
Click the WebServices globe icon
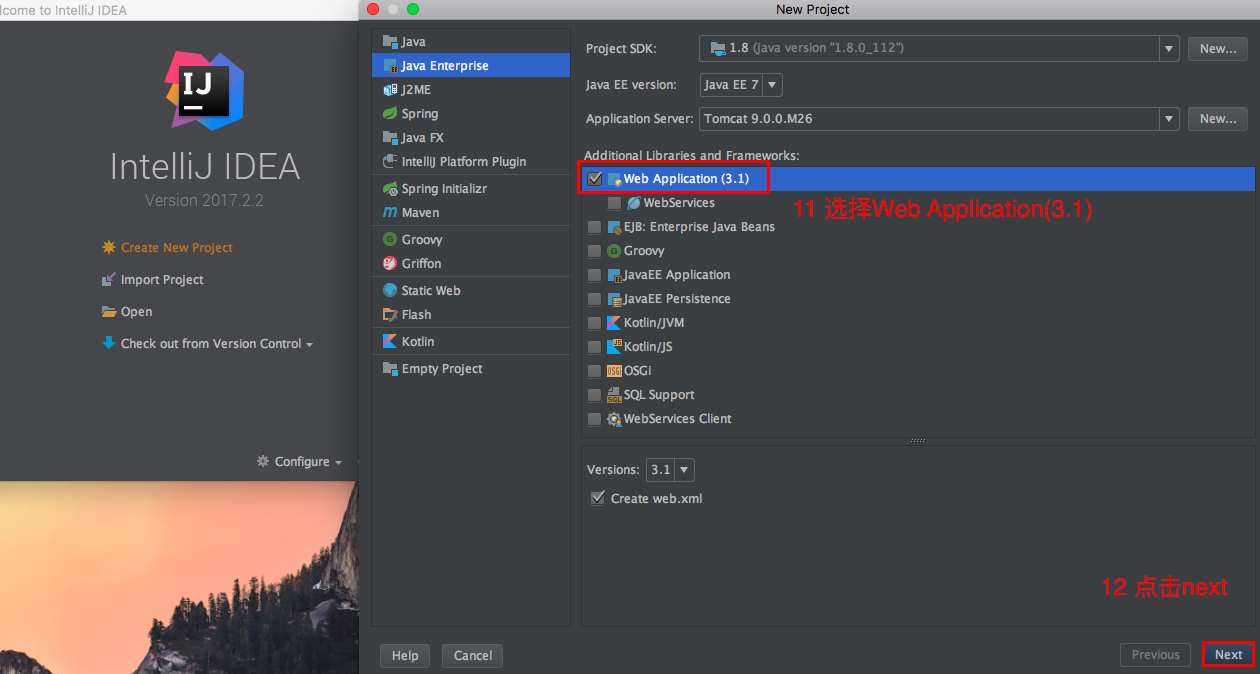(x=634, y=203)
